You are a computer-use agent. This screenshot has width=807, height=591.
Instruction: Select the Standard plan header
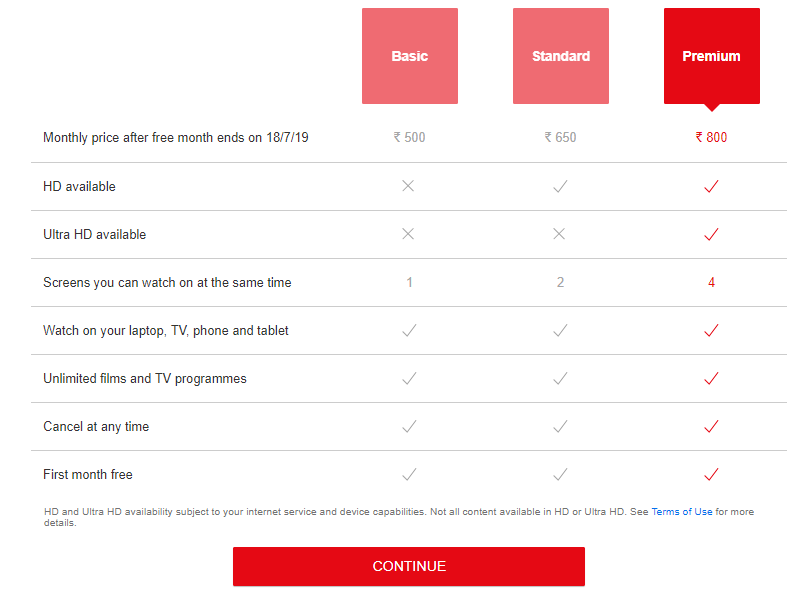click(x=560, y=56)
